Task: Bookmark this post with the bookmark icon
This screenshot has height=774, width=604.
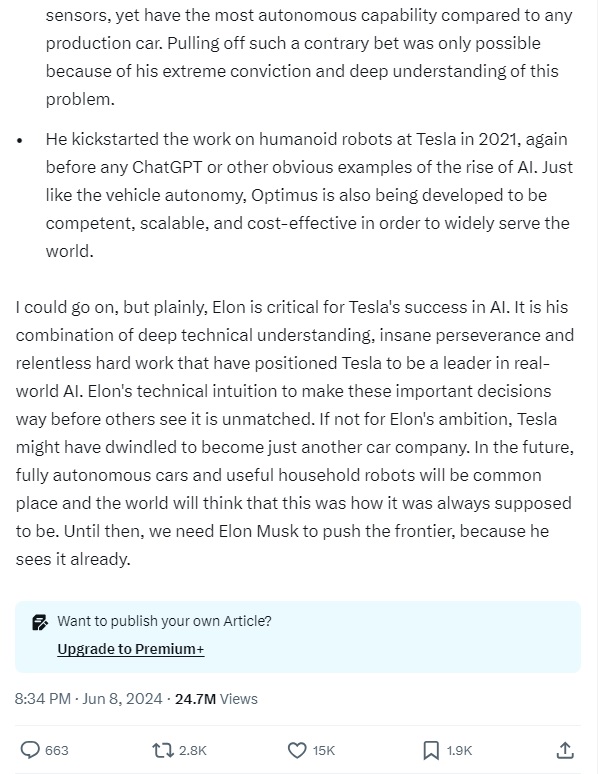Action: click(x=431, y=749)
